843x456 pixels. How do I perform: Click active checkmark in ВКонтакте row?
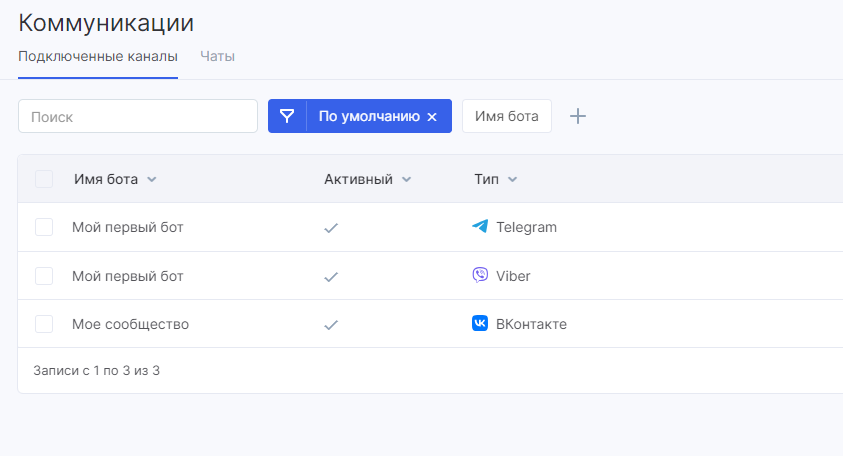click(331, 325)
